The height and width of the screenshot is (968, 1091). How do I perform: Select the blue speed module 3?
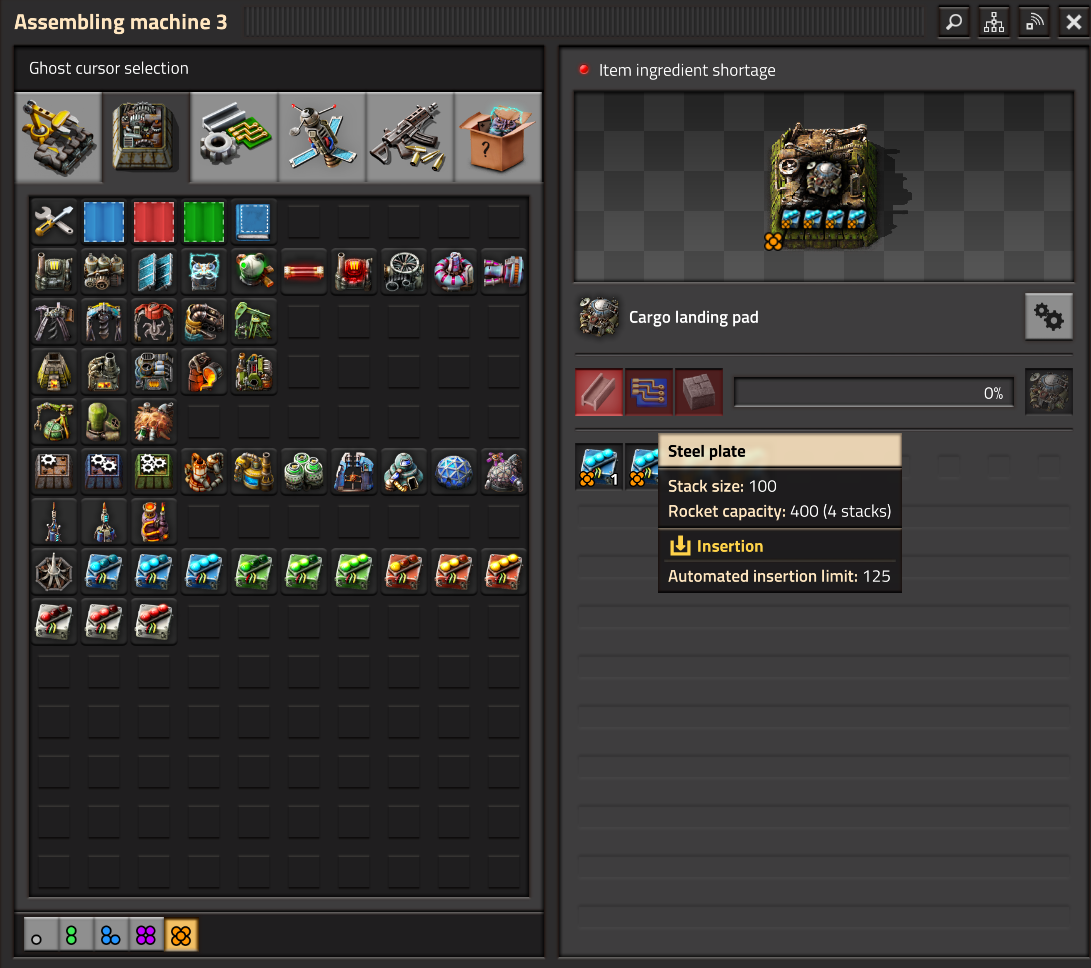point(204,572)
